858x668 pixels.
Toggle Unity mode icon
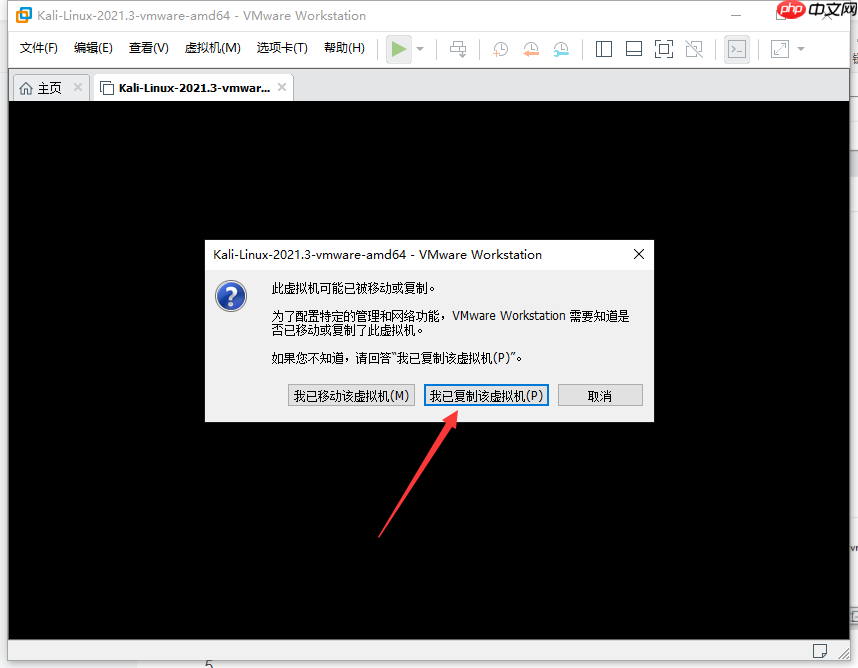(693, 48)
